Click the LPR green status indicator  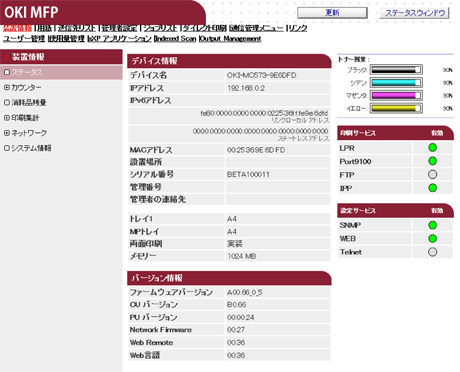[x=432, y=148]
